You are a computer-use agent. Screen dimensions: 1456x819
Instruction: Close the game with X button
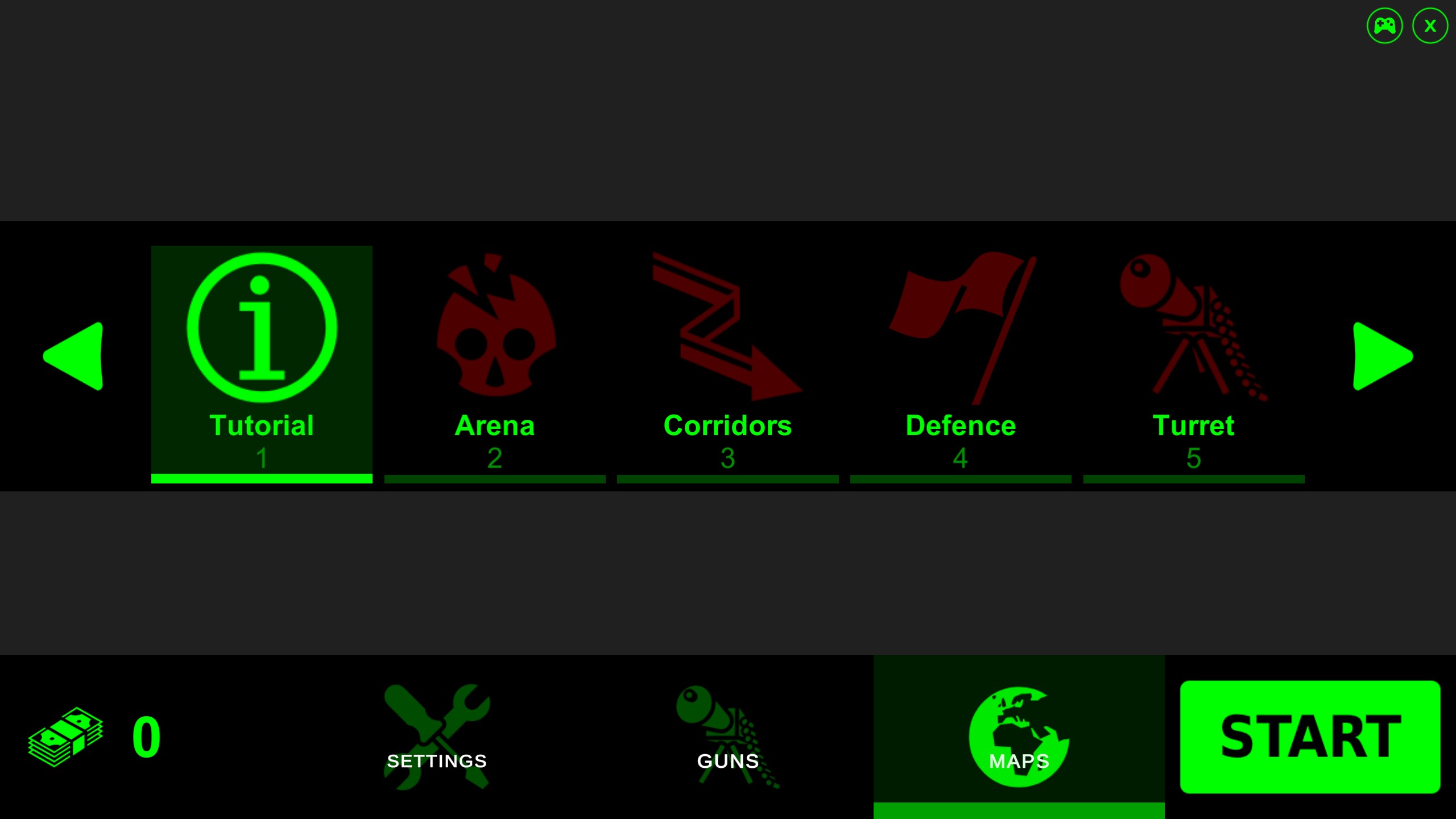point(1430,26)
